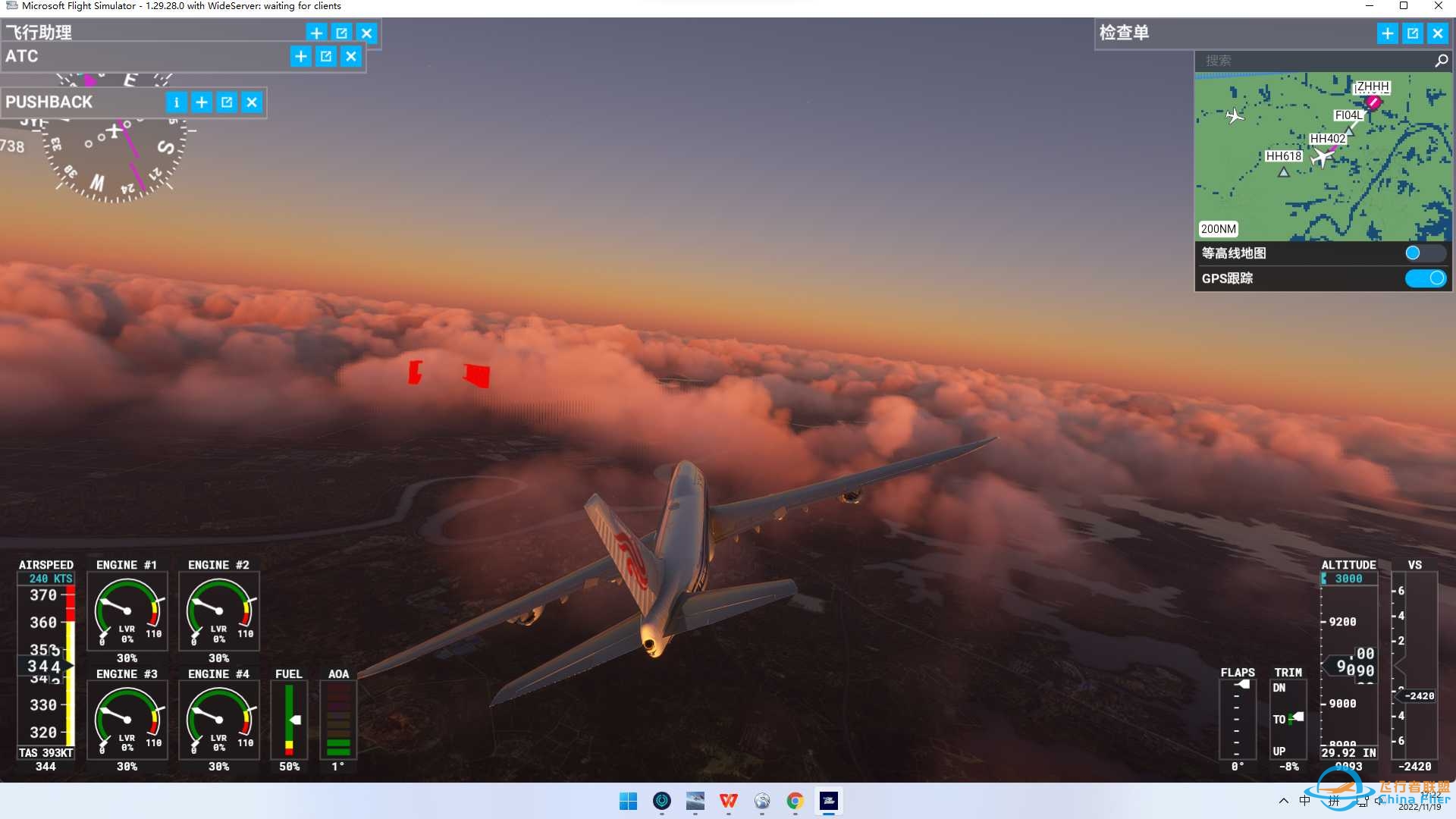1456x819 pixels.
Task: Click the TRIM indicator gauge
Action: pyautogui.click(x=1288, y=720)
